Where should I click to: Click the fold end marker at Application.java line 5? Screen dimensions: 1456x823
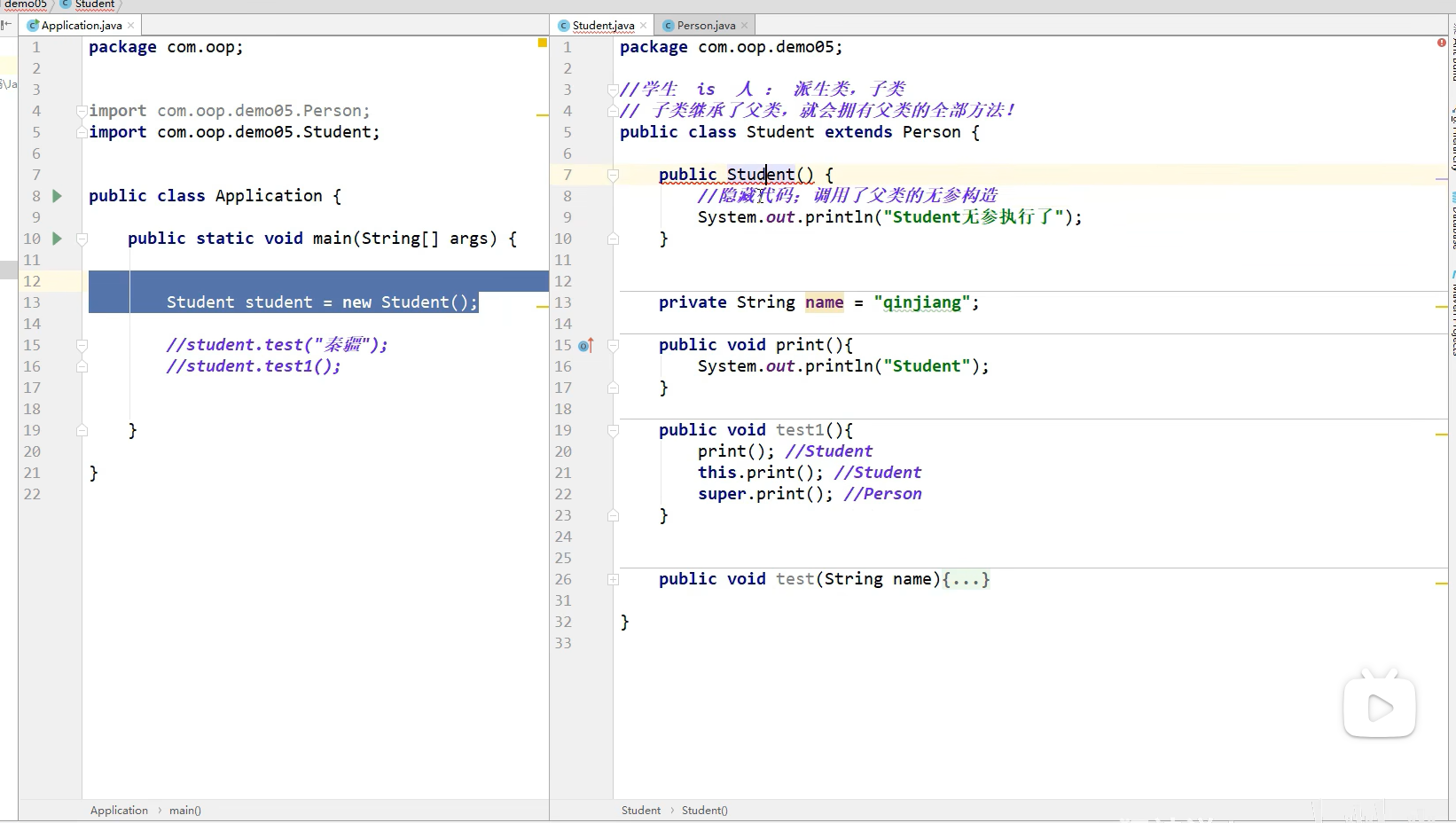pos(82,132)
